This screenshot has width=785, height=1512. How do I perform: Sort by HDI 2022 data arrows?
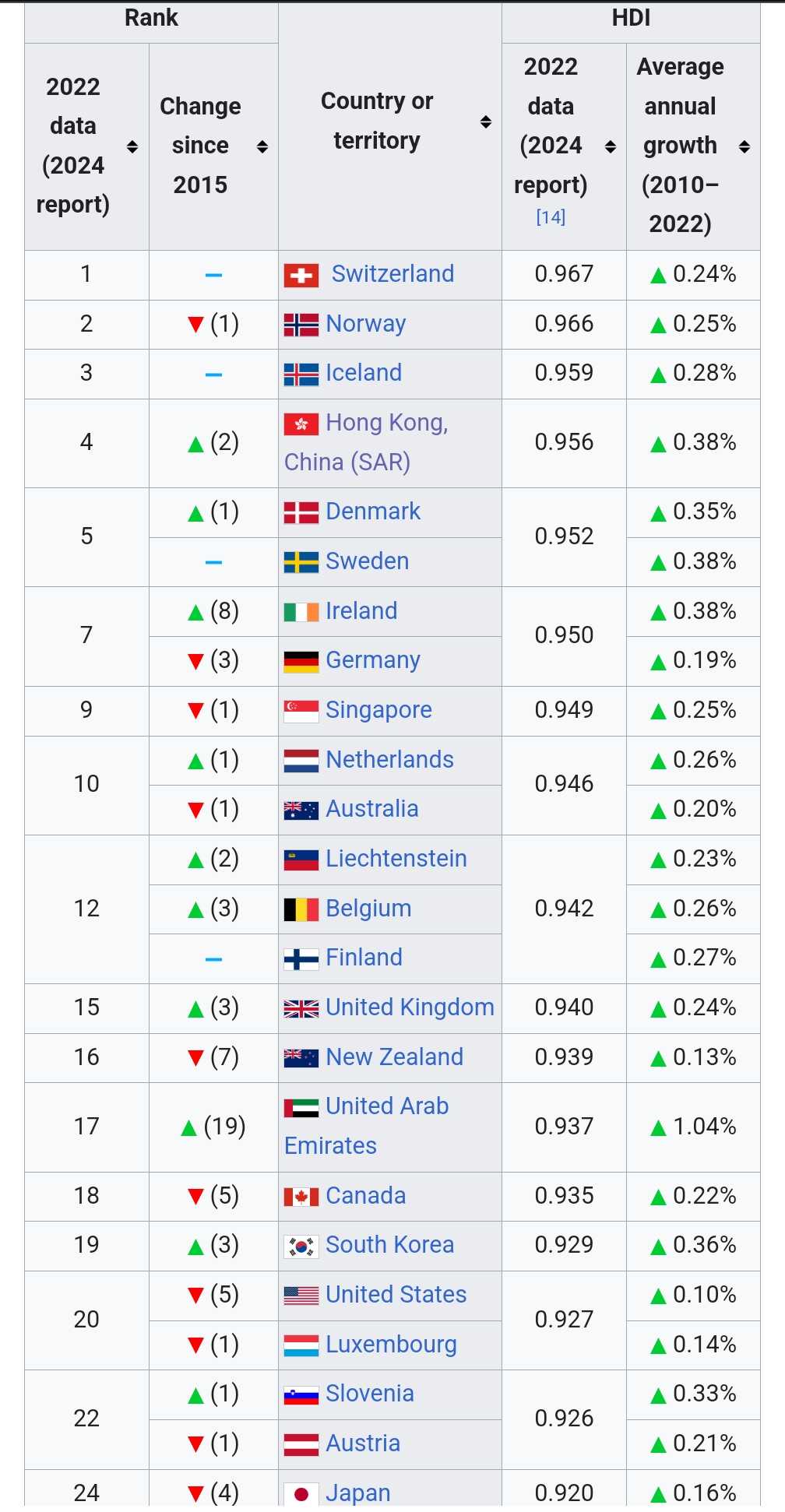tap(611, 146)
